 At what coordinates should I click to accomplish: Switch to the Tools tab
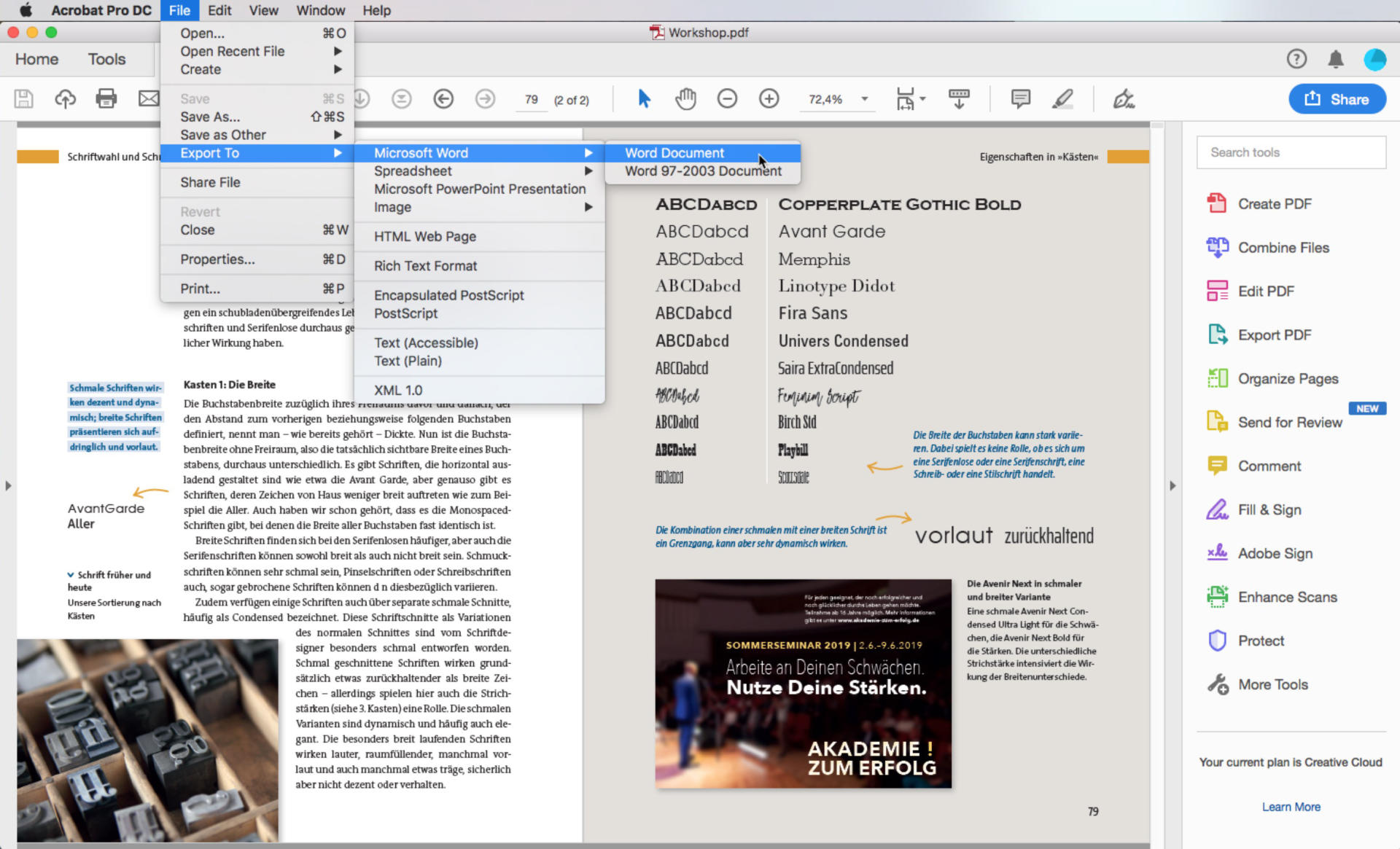(x=106, y=59)
